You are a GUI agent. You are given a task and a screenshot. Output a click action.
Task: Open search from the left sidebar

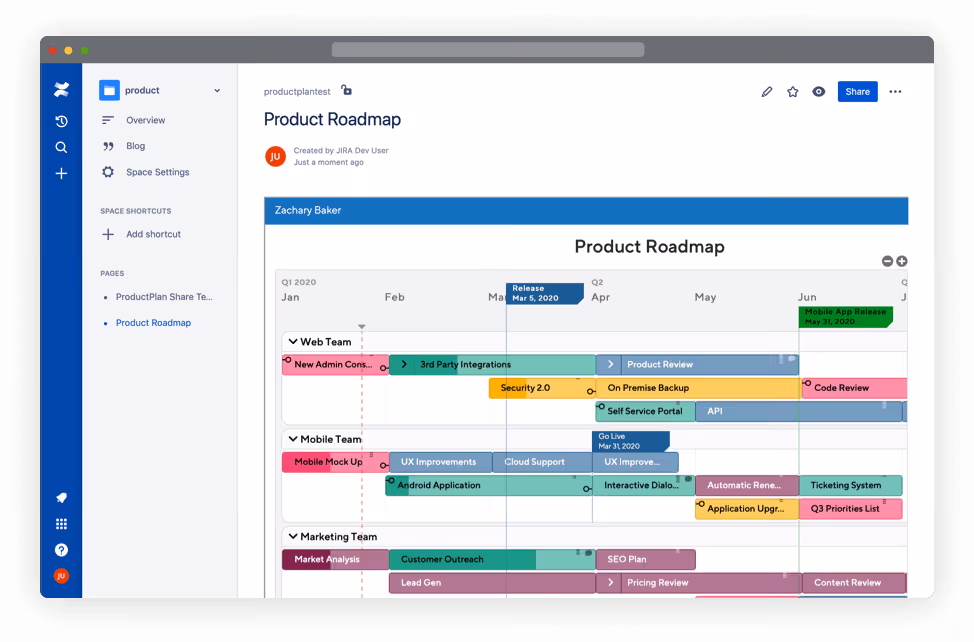click(61, 146)
